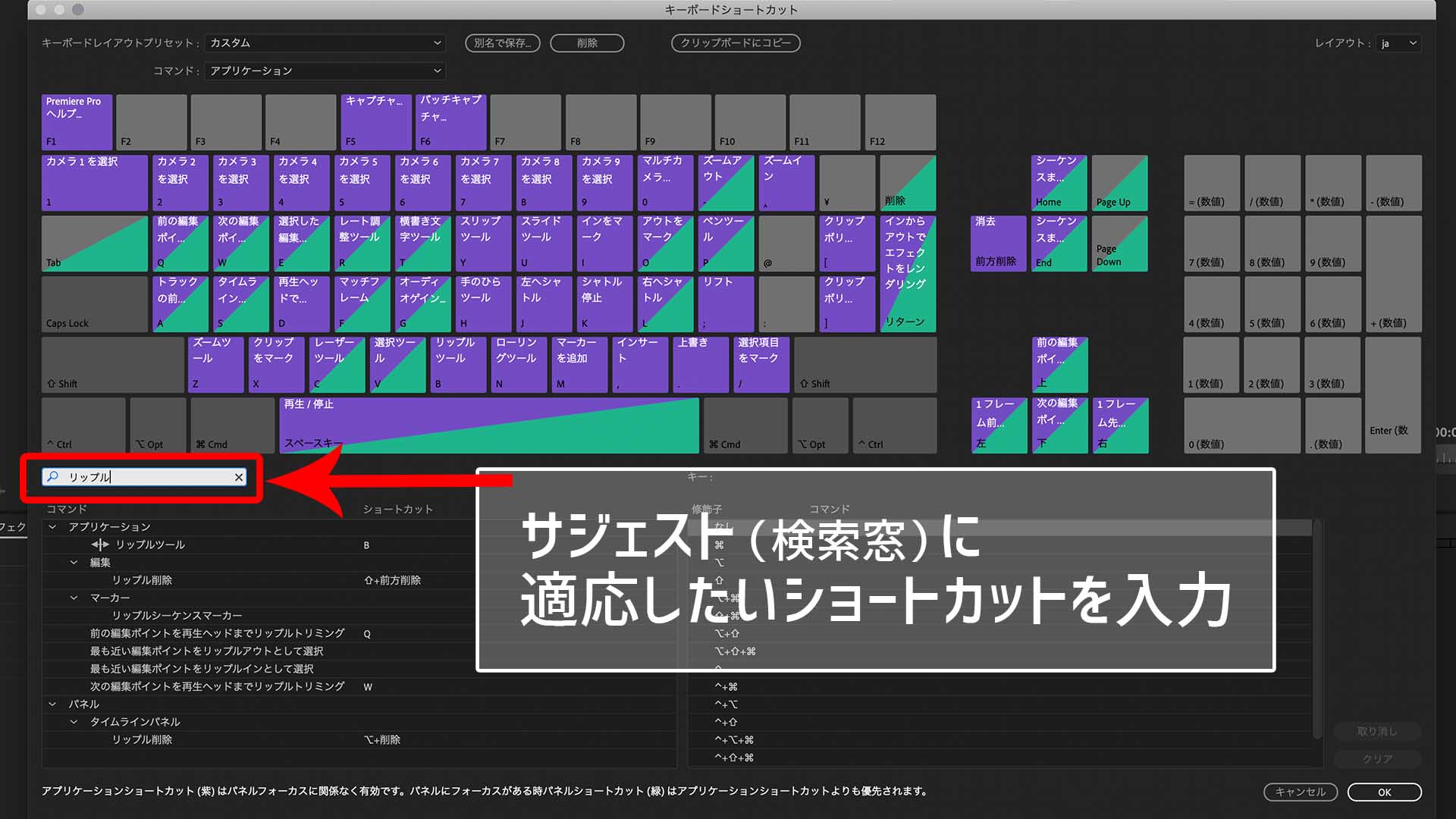Clear the search field with the X icon

click(x=239, y=477)
